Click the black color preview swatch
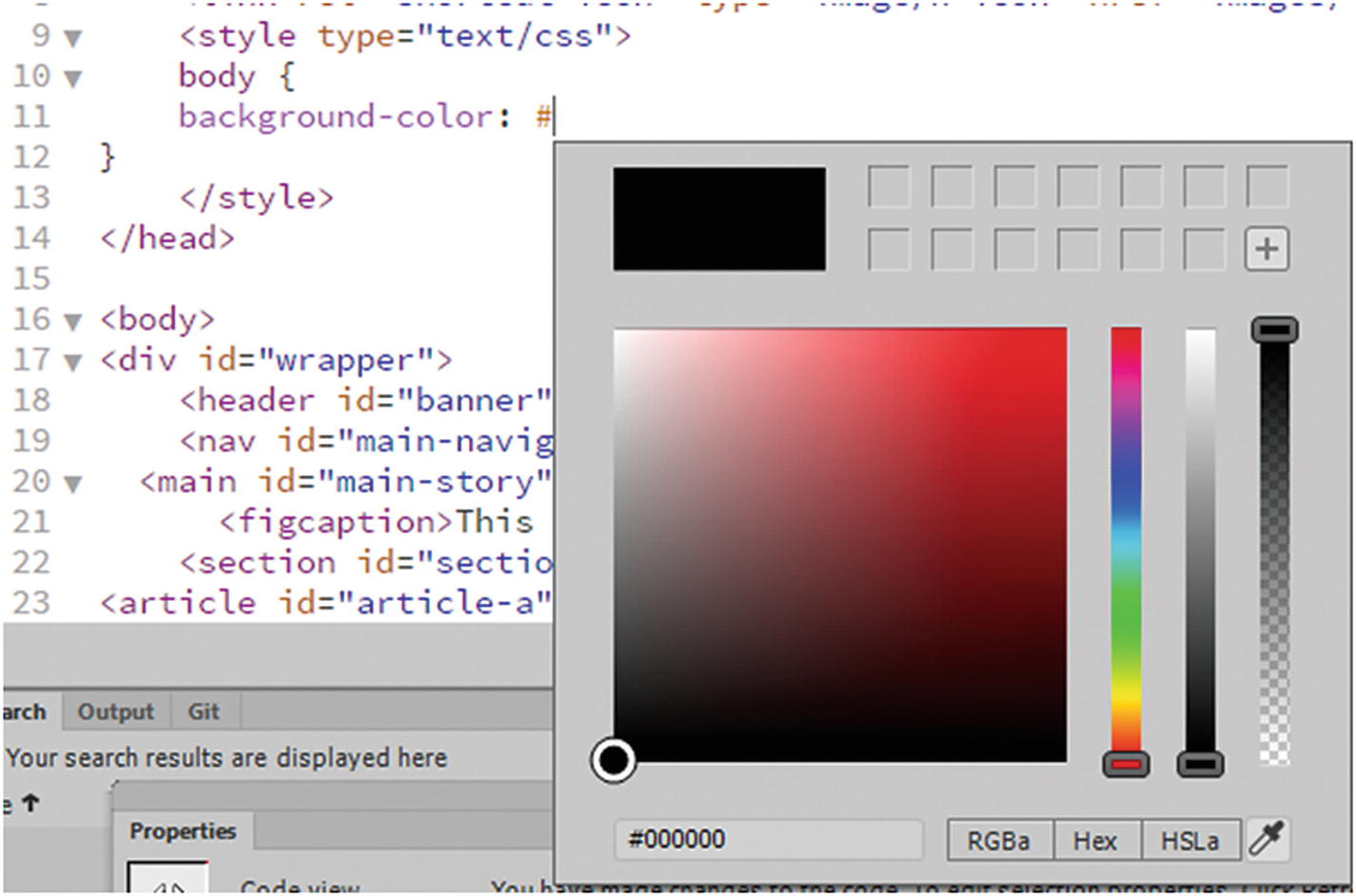This screenshot has height=896, width=1356. [x=718, y=217]
